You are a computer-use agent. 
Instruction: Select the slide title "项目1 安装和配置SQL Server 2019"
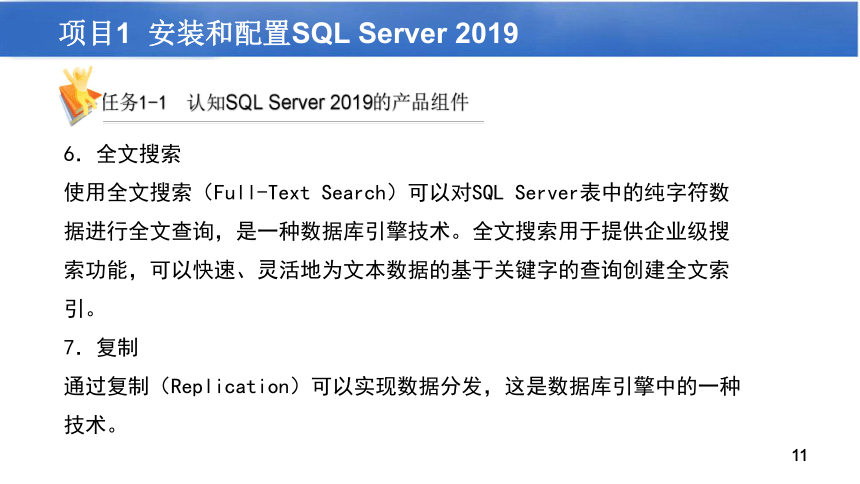click(288, 32)
